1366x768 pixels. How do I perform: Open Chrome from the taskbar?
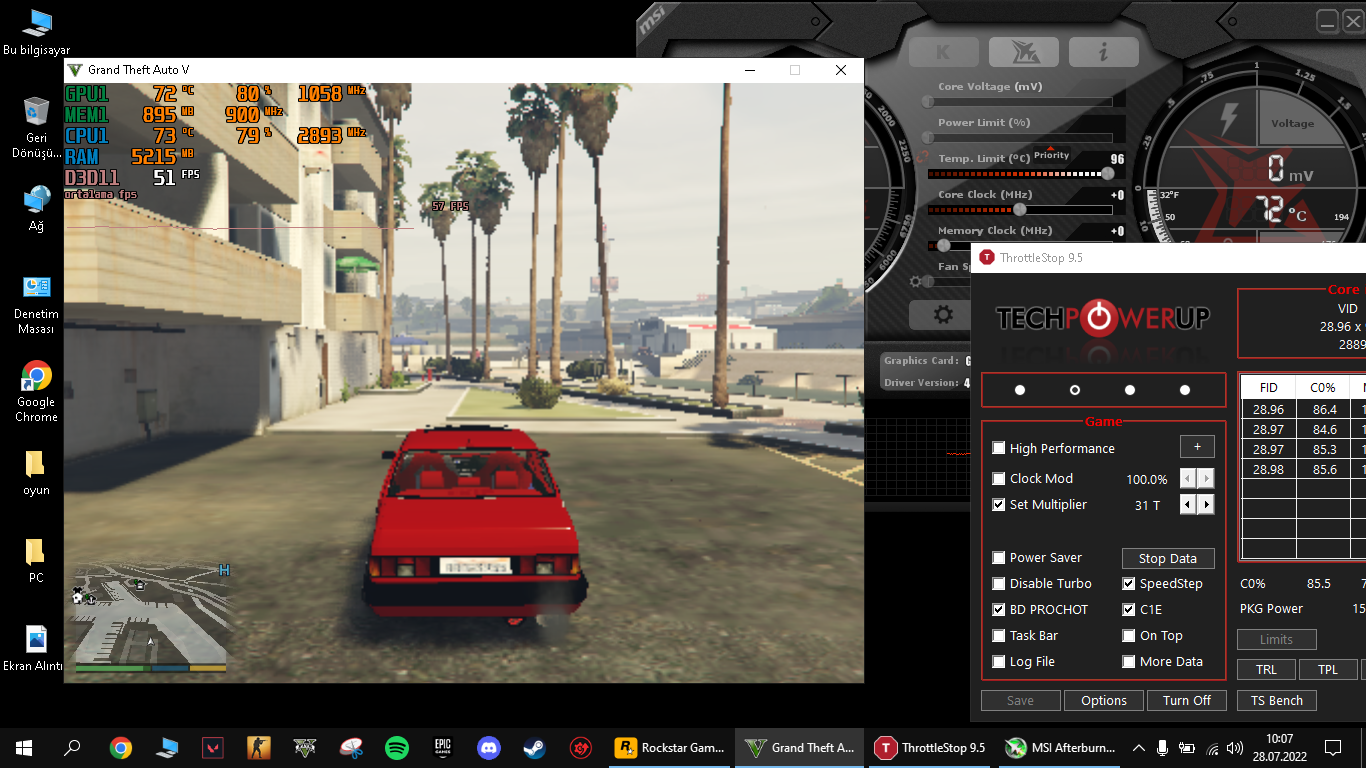coord(121,748)
